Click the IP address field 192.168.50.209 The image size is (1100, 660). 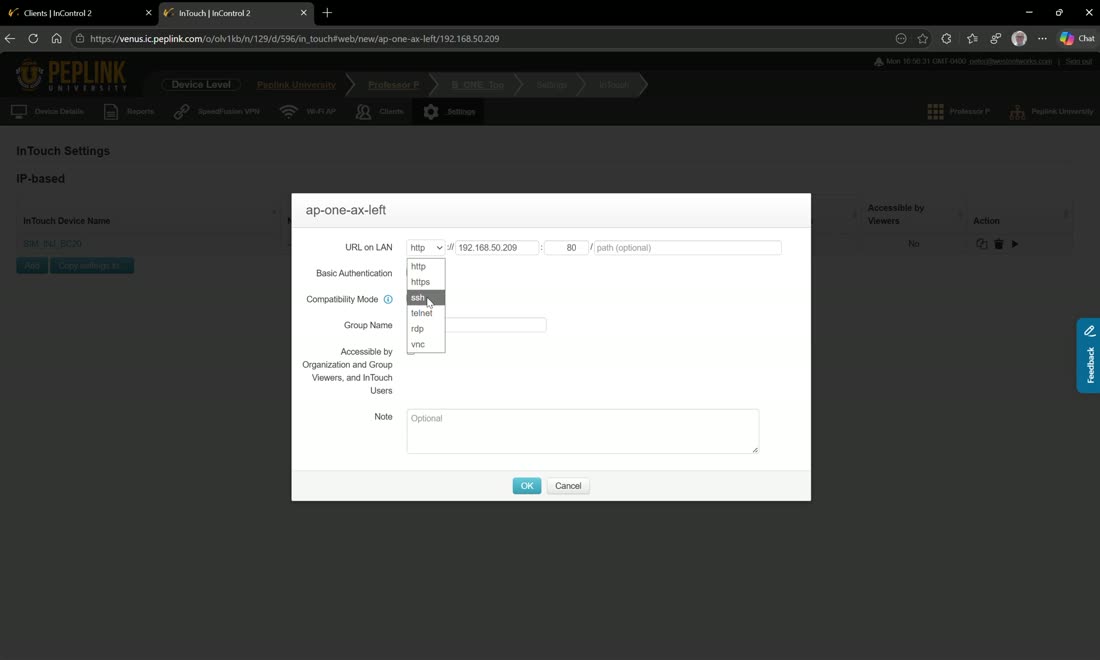[x=497, y=248]
